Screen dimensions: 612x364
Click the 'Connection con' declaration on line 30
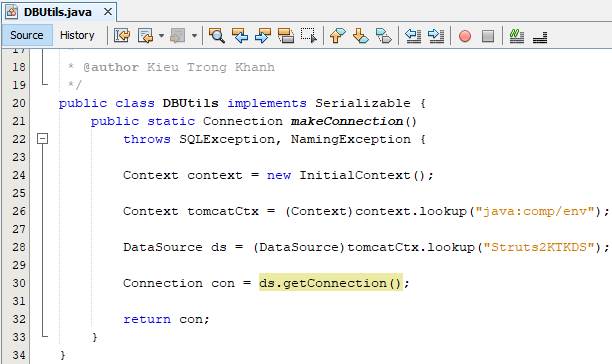coord(179,283)
